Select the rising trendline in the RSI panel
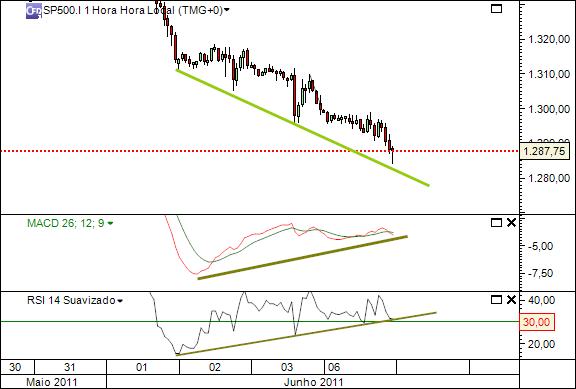 pyautogui.click(x=306, y=334)
